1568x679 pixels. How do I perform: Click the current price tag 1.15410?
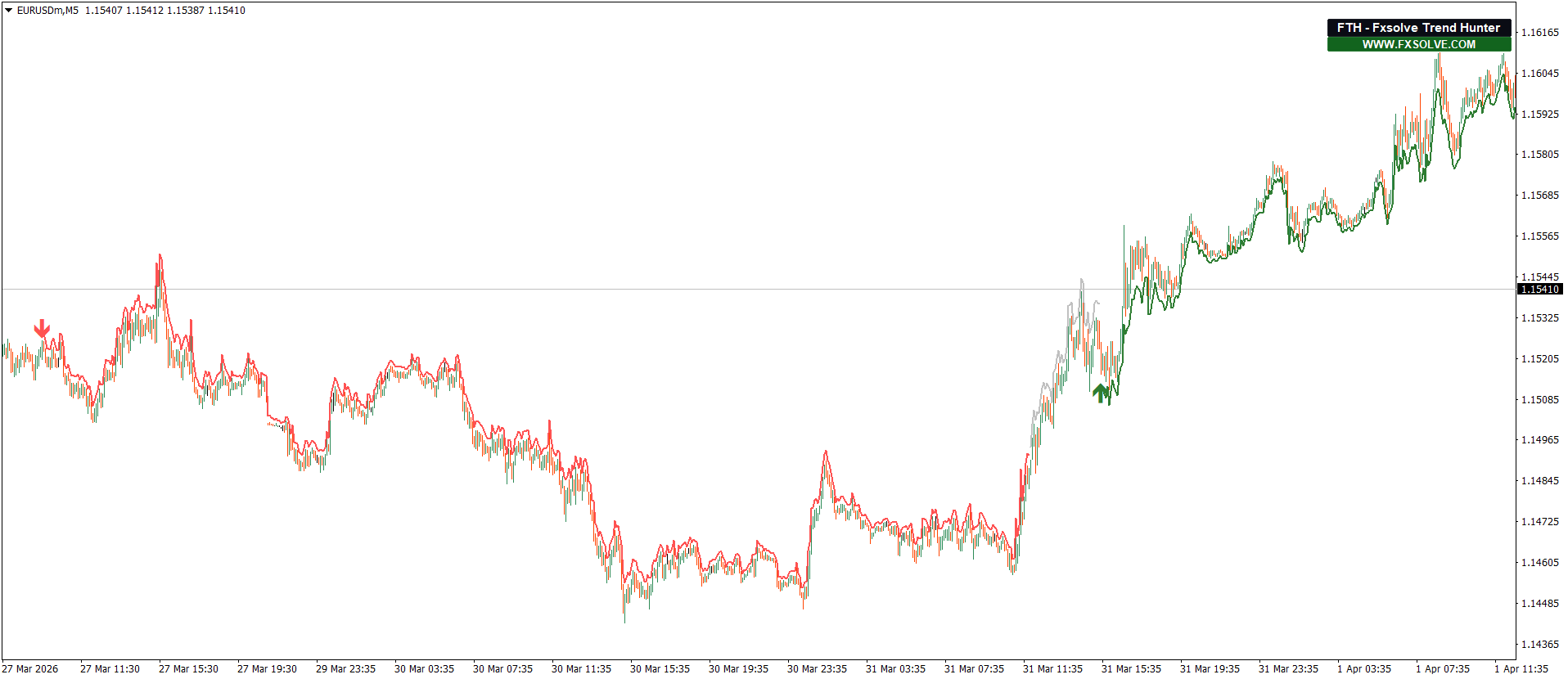coord(1539,290)
